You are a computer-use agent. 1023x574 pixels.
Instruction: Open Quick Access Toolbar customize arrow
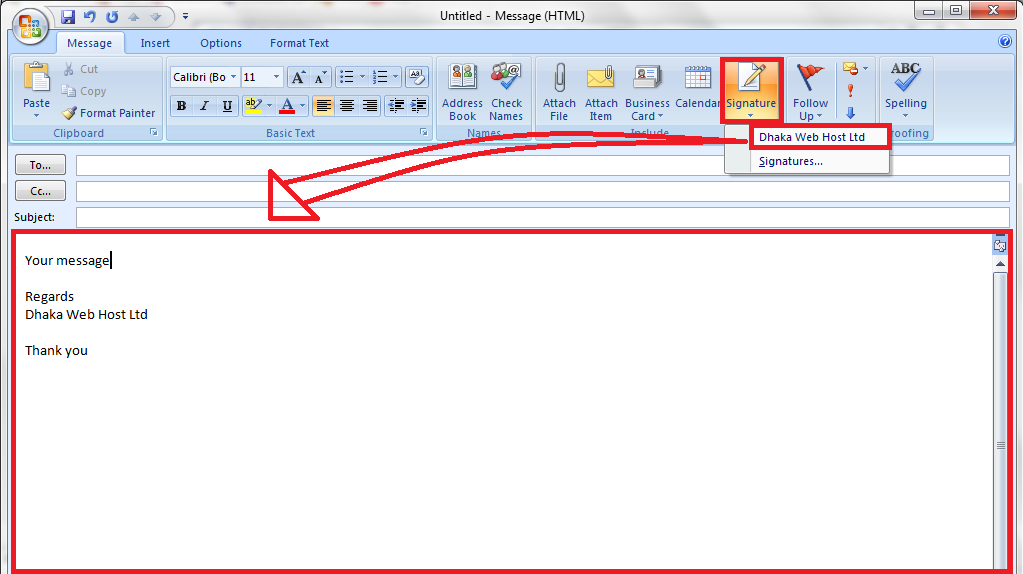point(185,16)
